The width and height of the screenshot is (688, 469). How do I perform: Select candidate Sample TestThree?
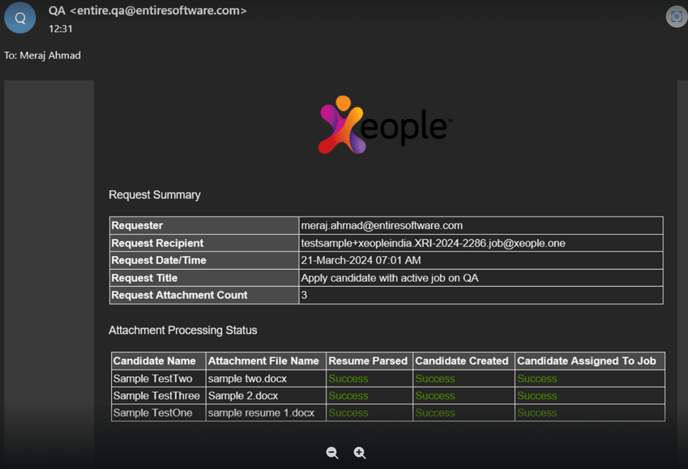156,396
